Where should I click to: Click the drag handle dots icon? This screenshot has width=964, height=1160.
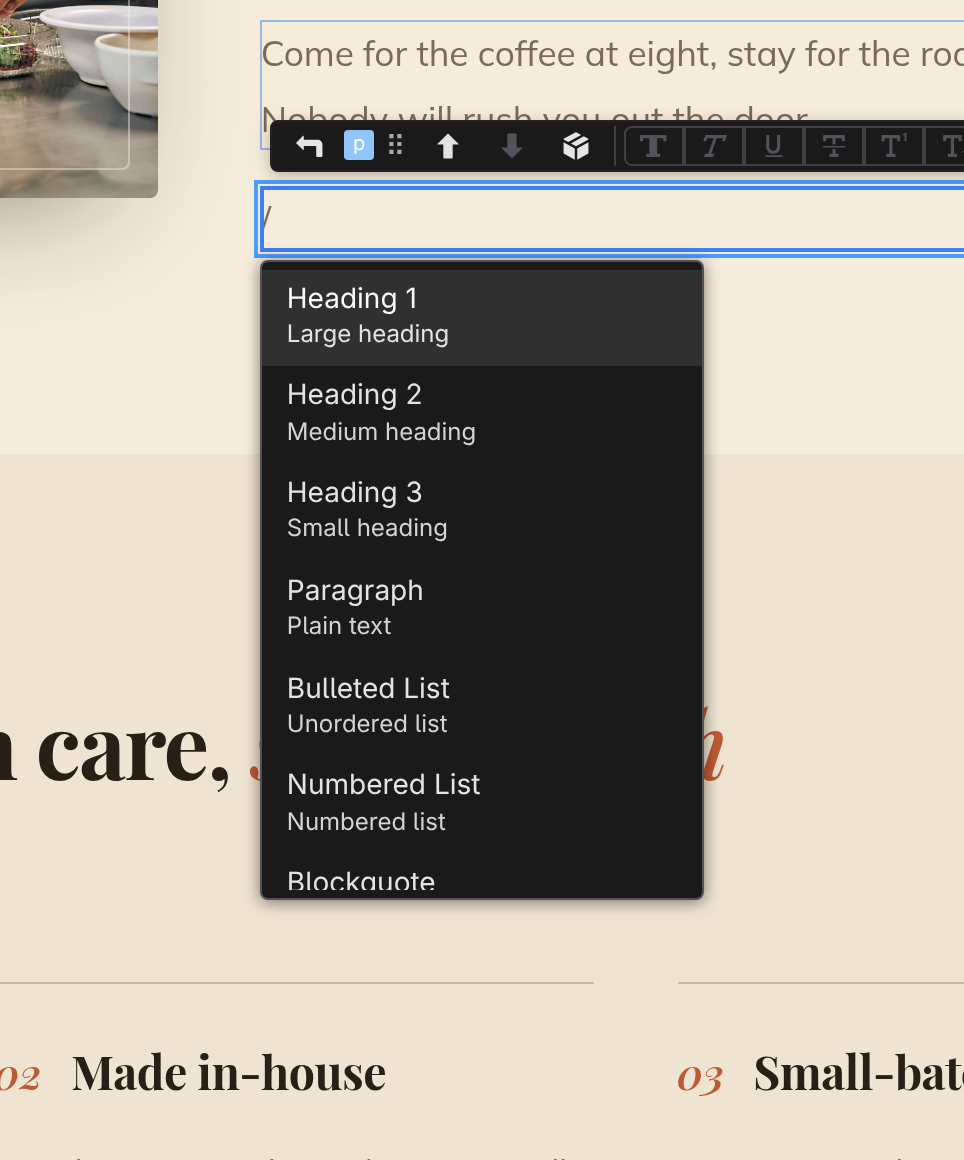[396, 145]
